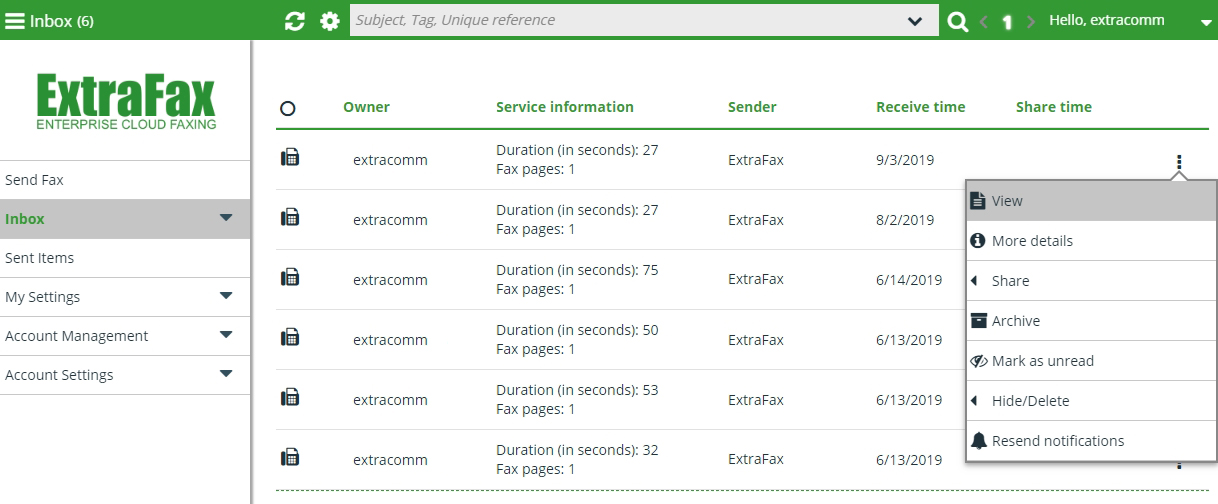Open the Hide/Delete submenu
1218x504 pixels.
tap(1091, 401)
